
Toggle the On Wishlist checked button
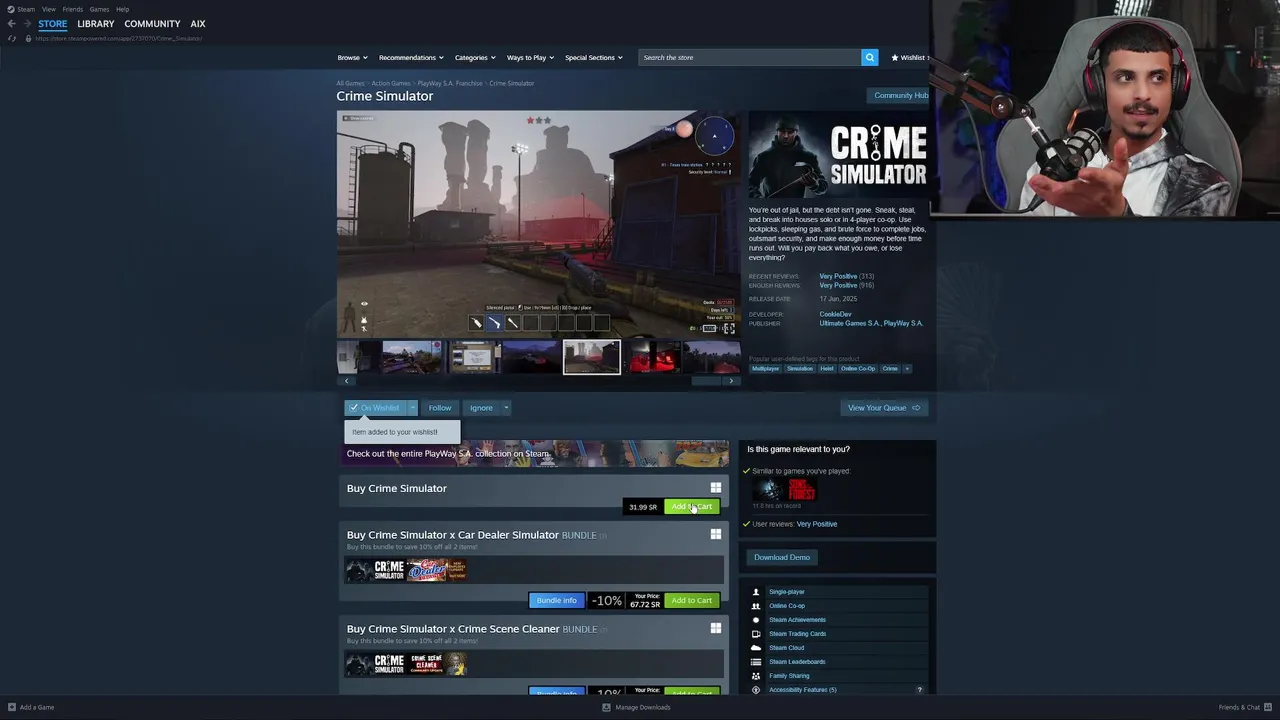[x=375, y=408]
